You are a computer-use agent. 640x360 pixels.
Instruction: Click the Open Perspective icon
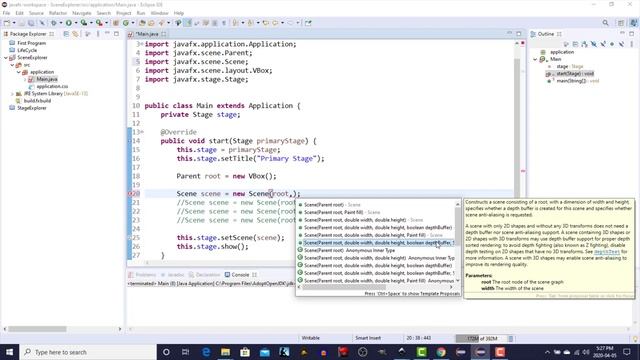[621, 23]
